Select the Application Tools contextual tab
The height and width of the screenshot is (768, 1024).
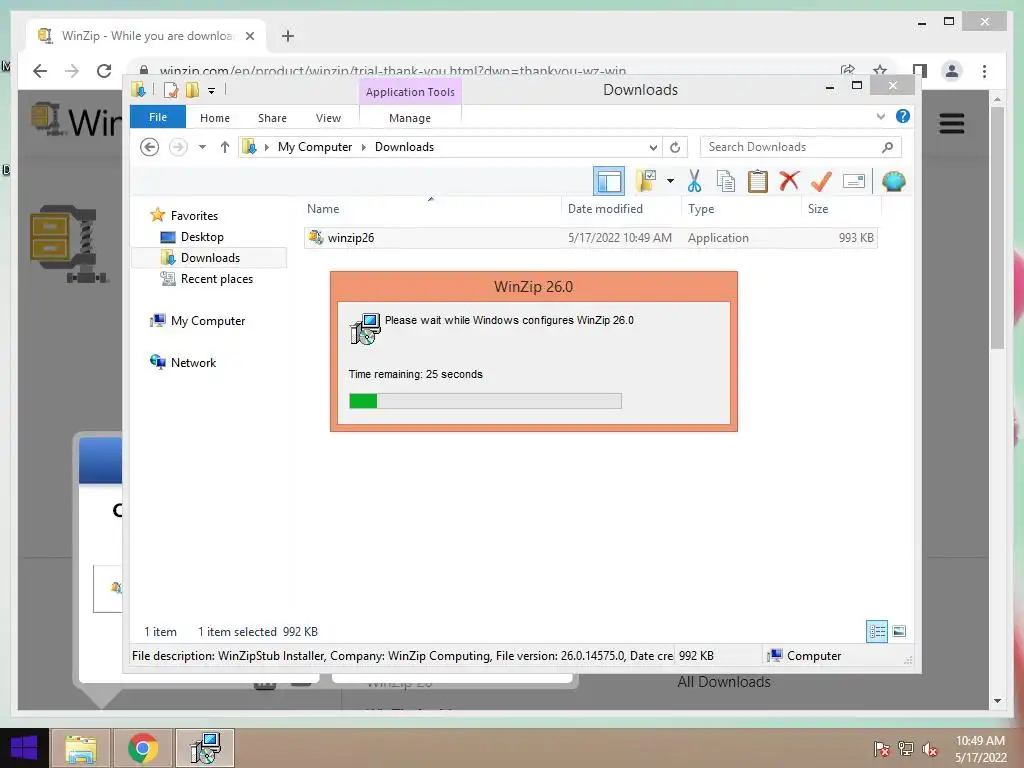(x=410, y=92)
